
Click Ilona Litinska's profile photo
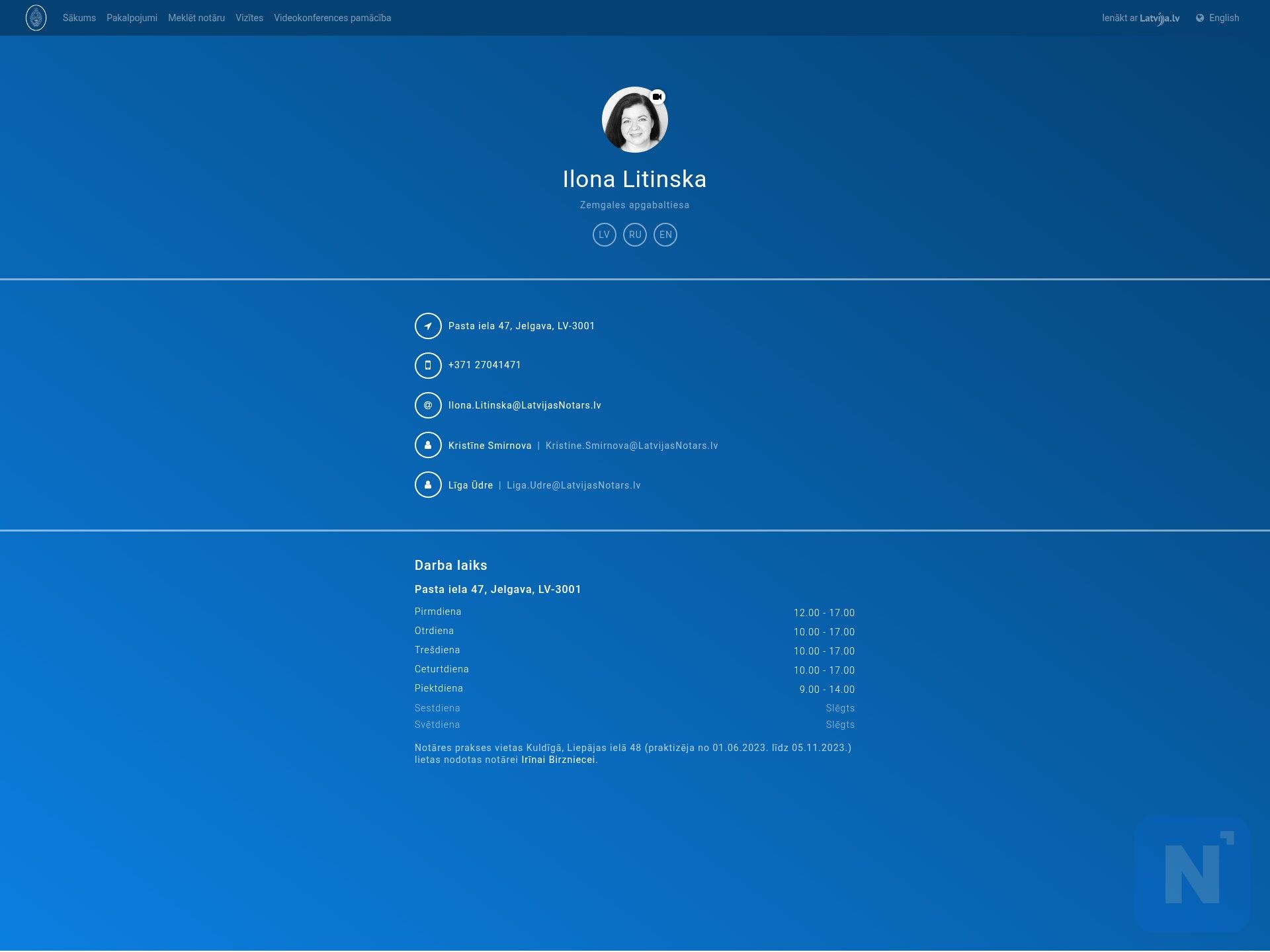634,120
